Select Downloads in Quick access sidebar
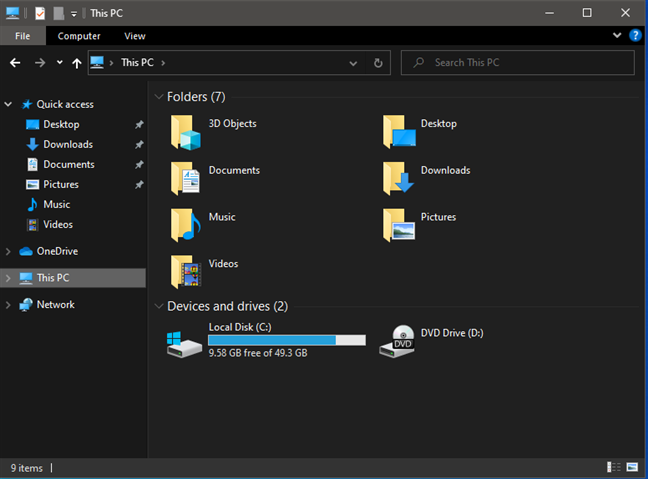Viewport: 648px width, 479px height. [68, 144]
